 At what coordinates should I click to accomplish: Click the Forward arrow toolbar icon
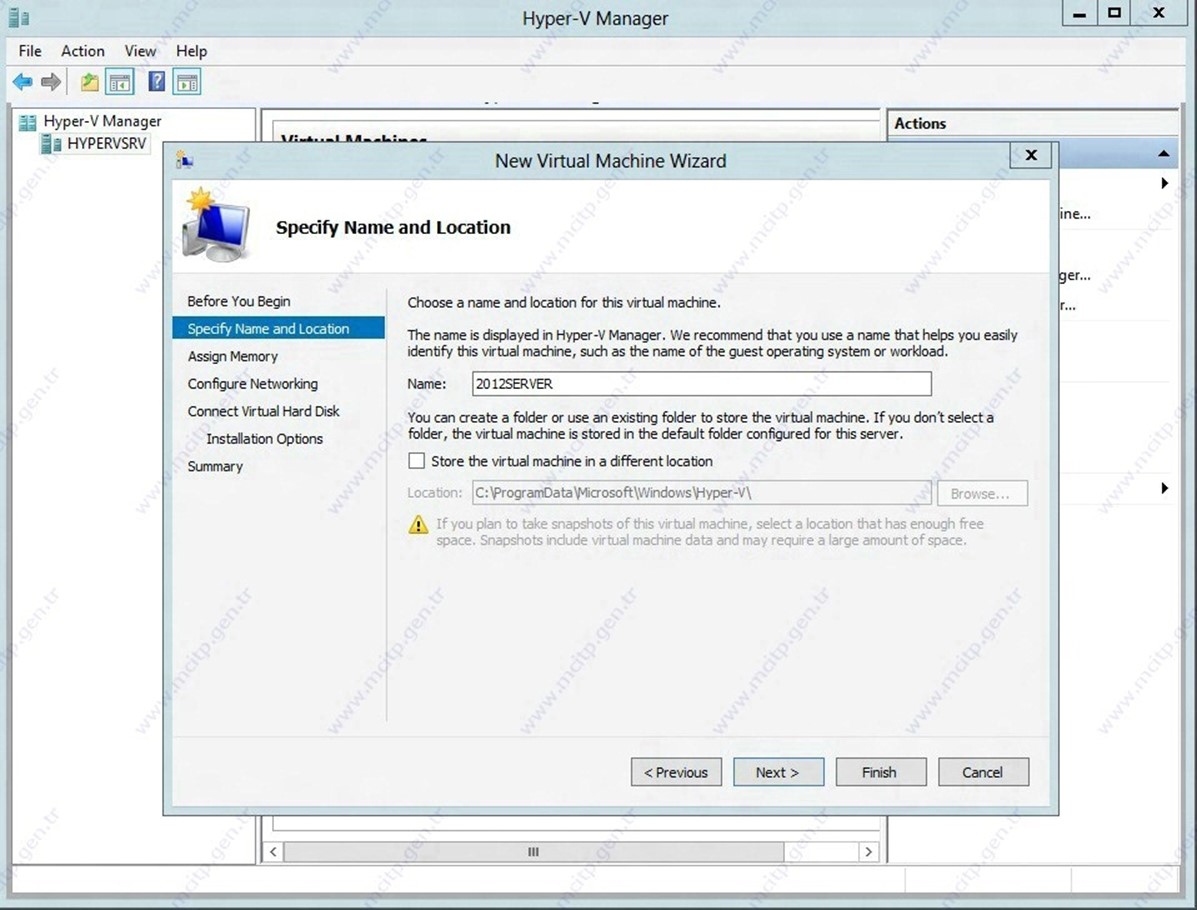(51, 82)
